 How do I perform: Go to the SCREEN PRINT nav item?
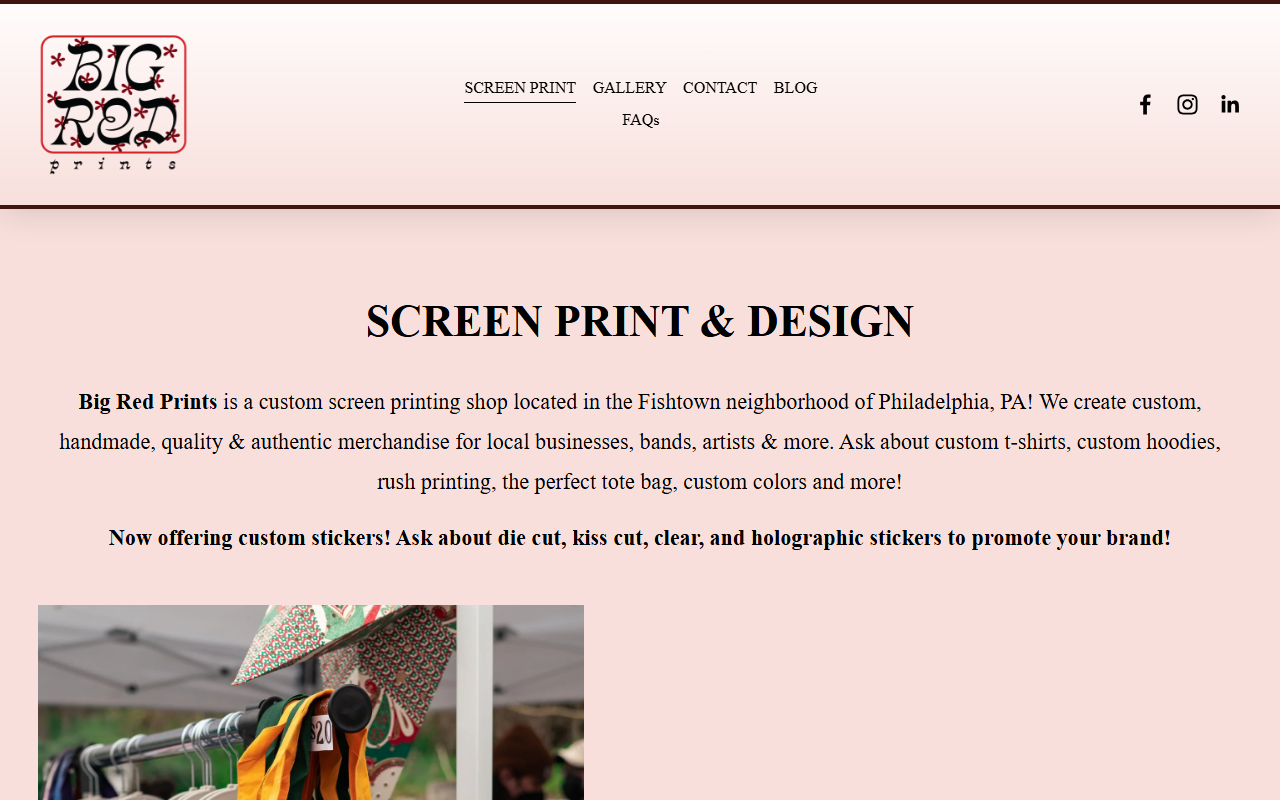[520, 88]
